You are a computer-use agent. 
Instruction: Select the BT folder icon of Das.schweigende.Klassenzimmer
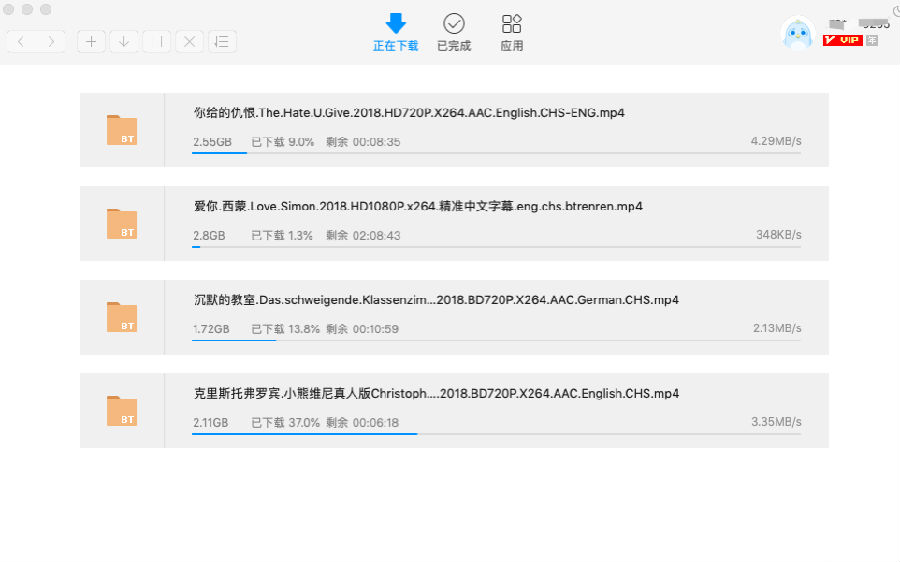[x=122, y=317]
